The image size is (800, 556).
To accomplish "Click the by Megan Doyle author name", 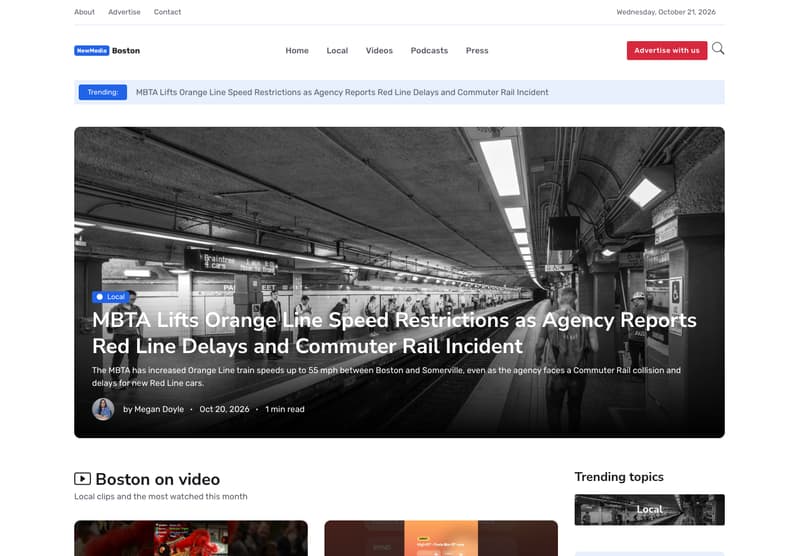I will (153, 409).
